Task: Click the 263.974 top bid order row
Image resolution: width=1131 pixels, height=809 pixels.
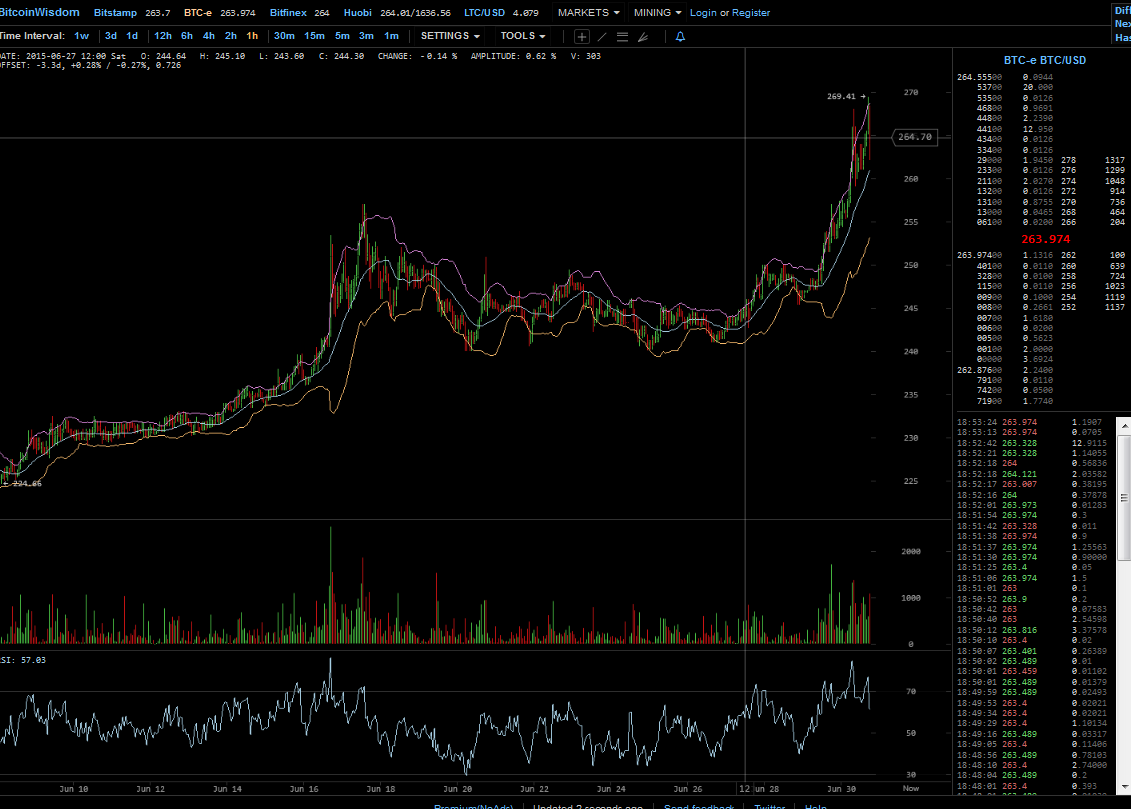Action: point(1006,255)
